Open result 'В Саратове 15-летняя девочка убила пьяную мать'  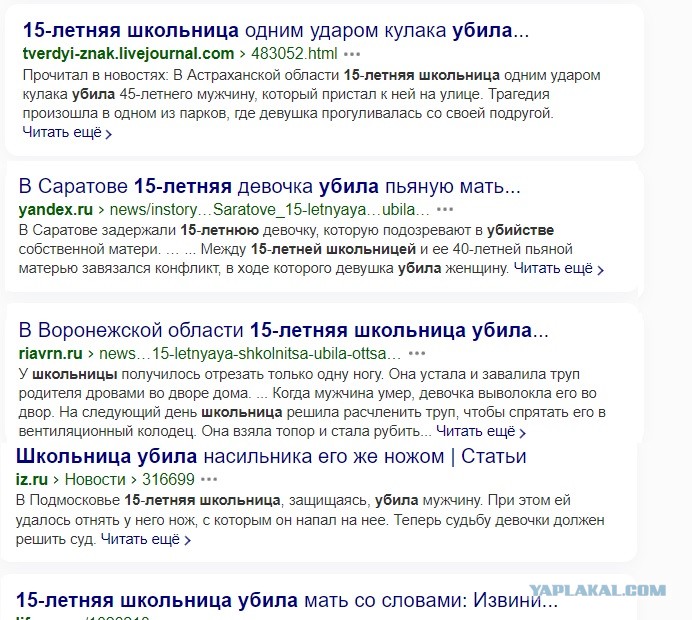(x=270, y=186)
